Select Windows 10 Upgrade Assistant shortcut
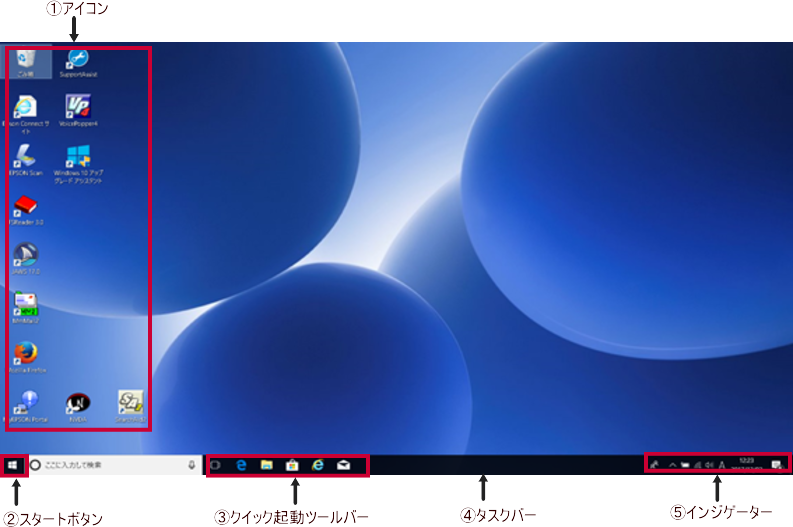The image size is (793, 527). [78, 164]
